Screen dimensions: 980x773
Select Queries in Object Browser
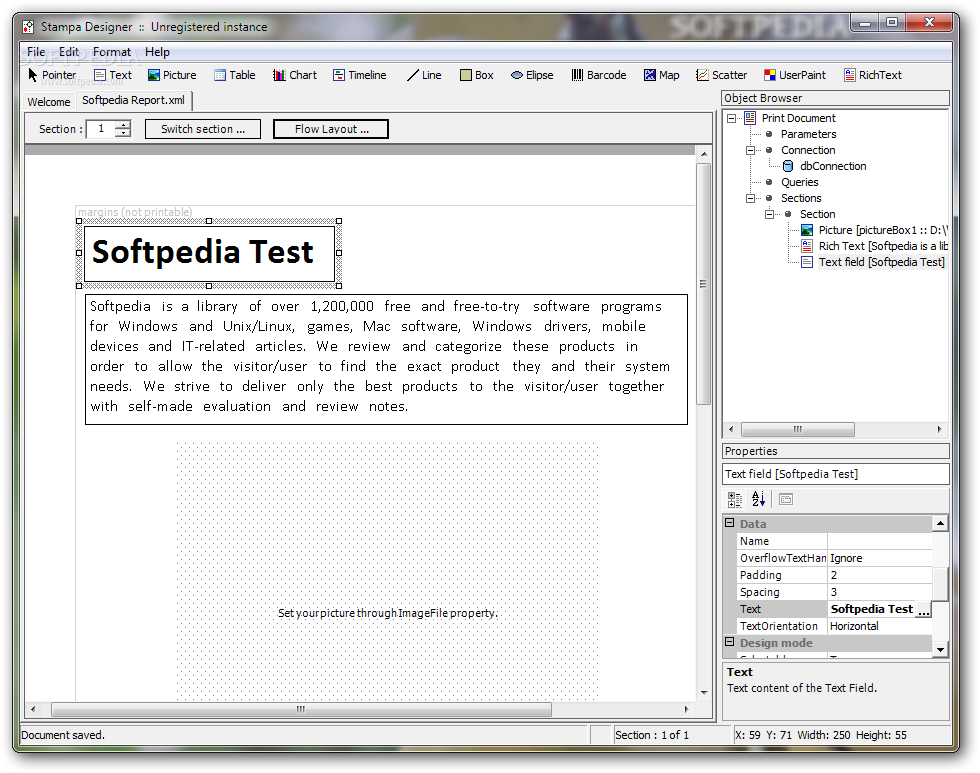(x=799, y=182)
